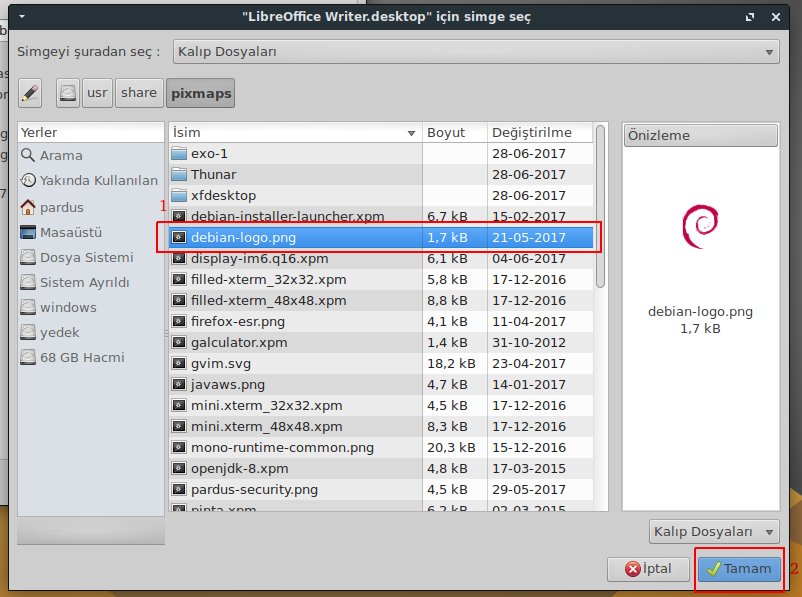
Task: Click the root filesystem drive icon button
Action: (x=67, y=93)
